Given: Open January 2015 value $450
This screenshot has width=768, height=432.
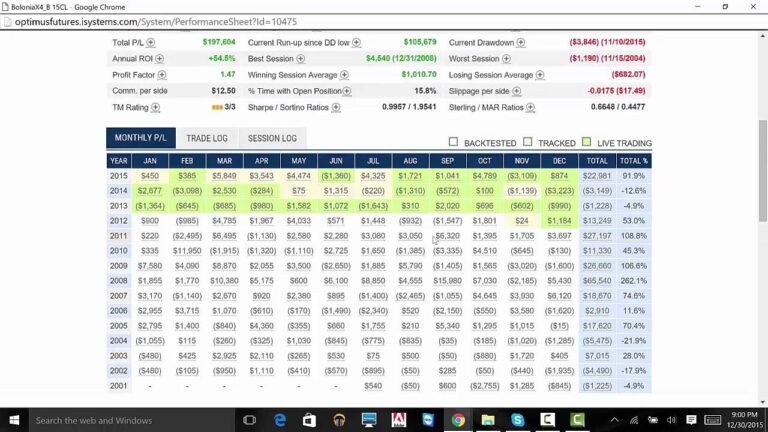Looking at the screenshot, I should [150, 176].
